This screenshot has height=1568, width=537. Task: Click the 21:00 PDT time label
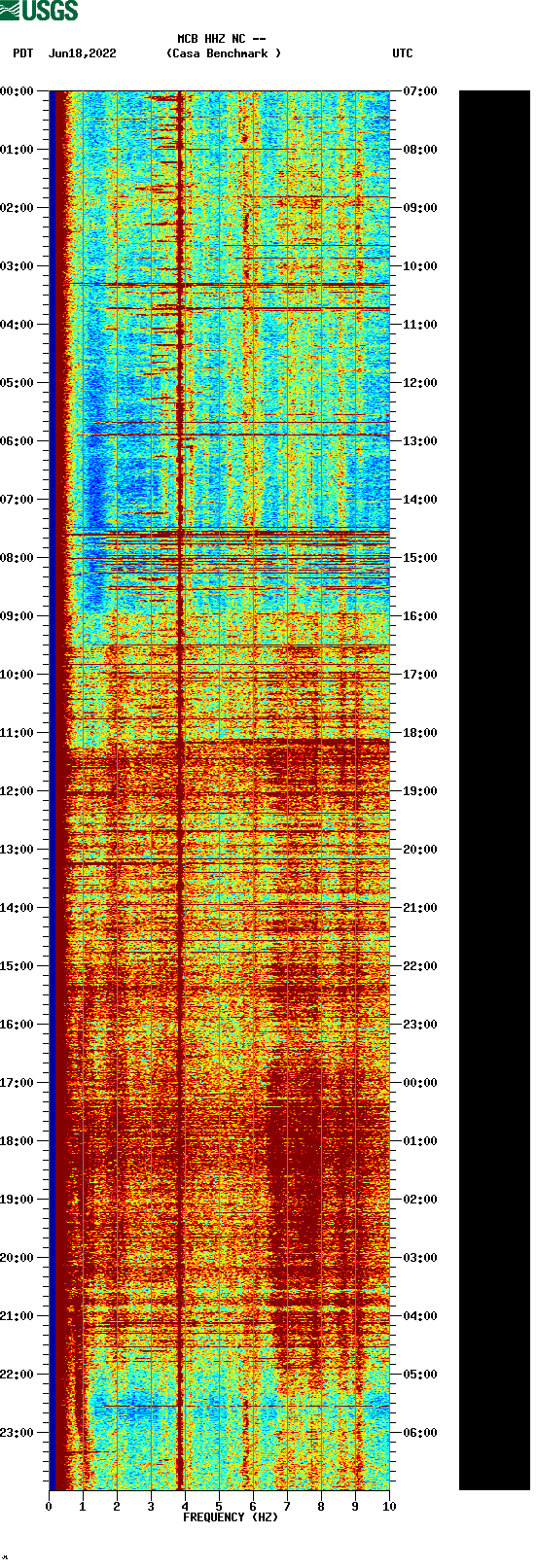pyautogui.click(x=18, y=1316)
